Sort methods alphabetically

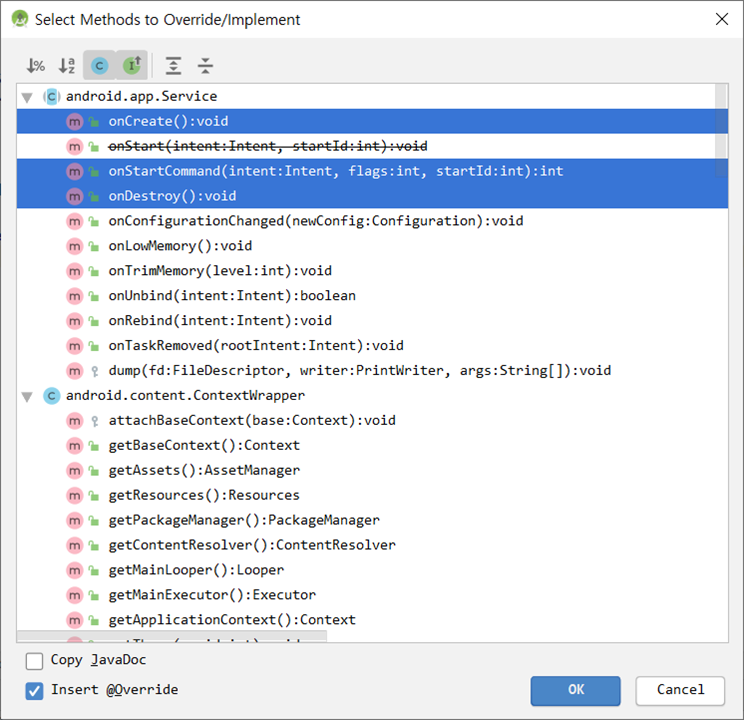point(67,65)
